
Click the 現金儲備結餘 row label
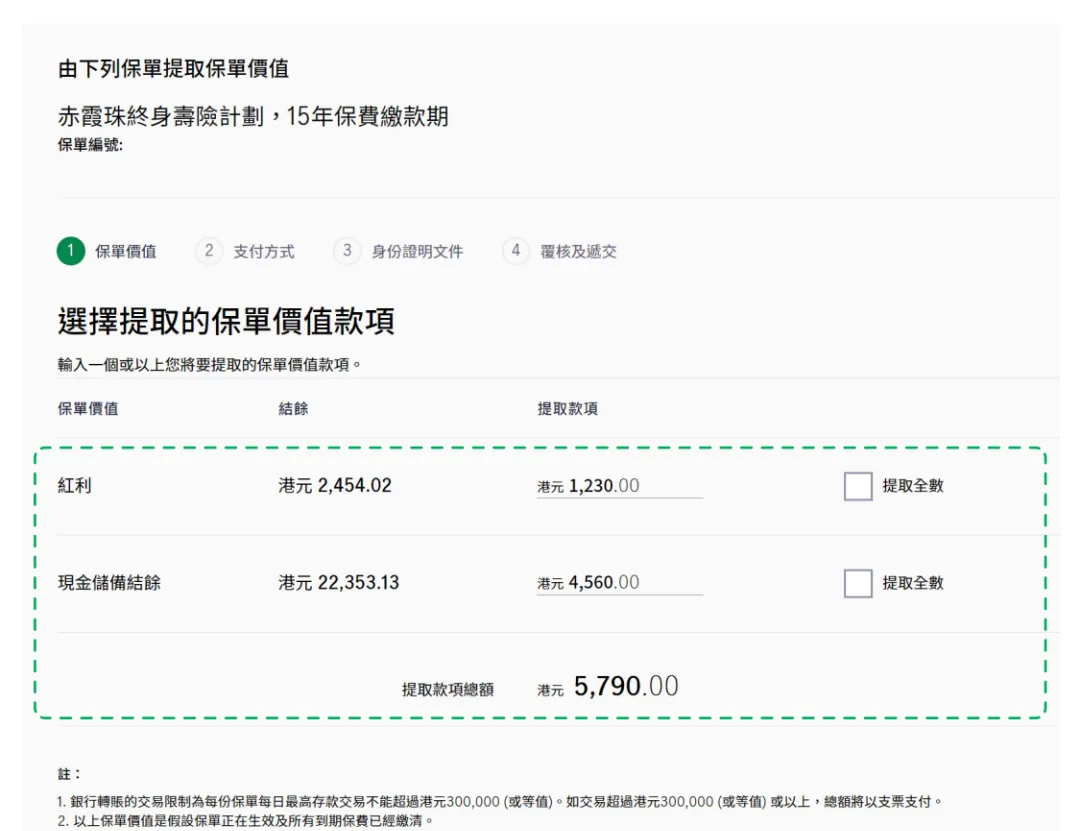click(x=109, y=583)
